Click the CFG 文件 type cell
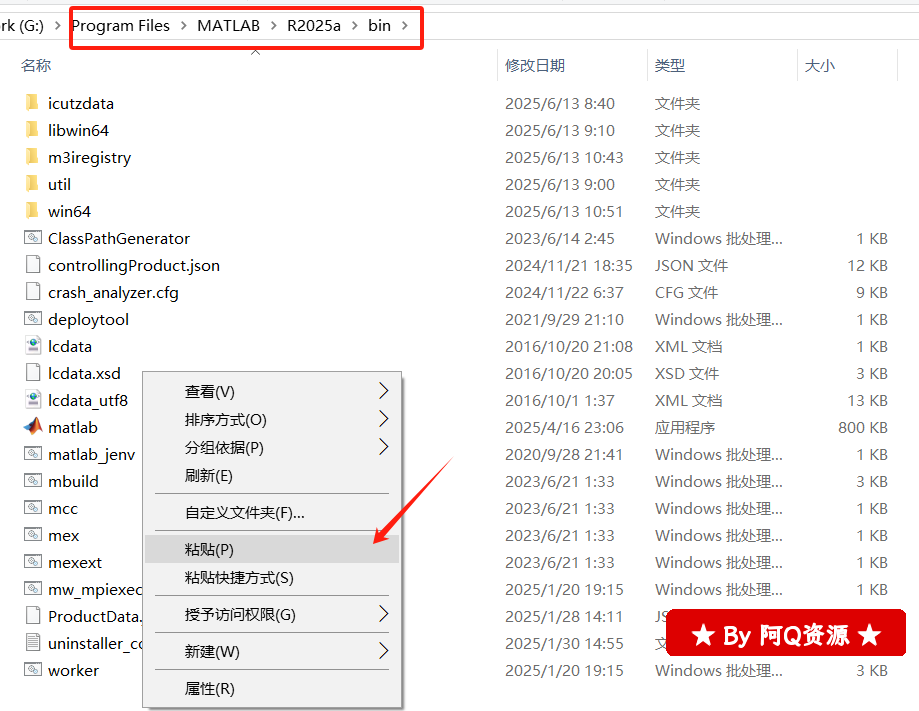The image size is (919, 711). click(x=686, y=292)
